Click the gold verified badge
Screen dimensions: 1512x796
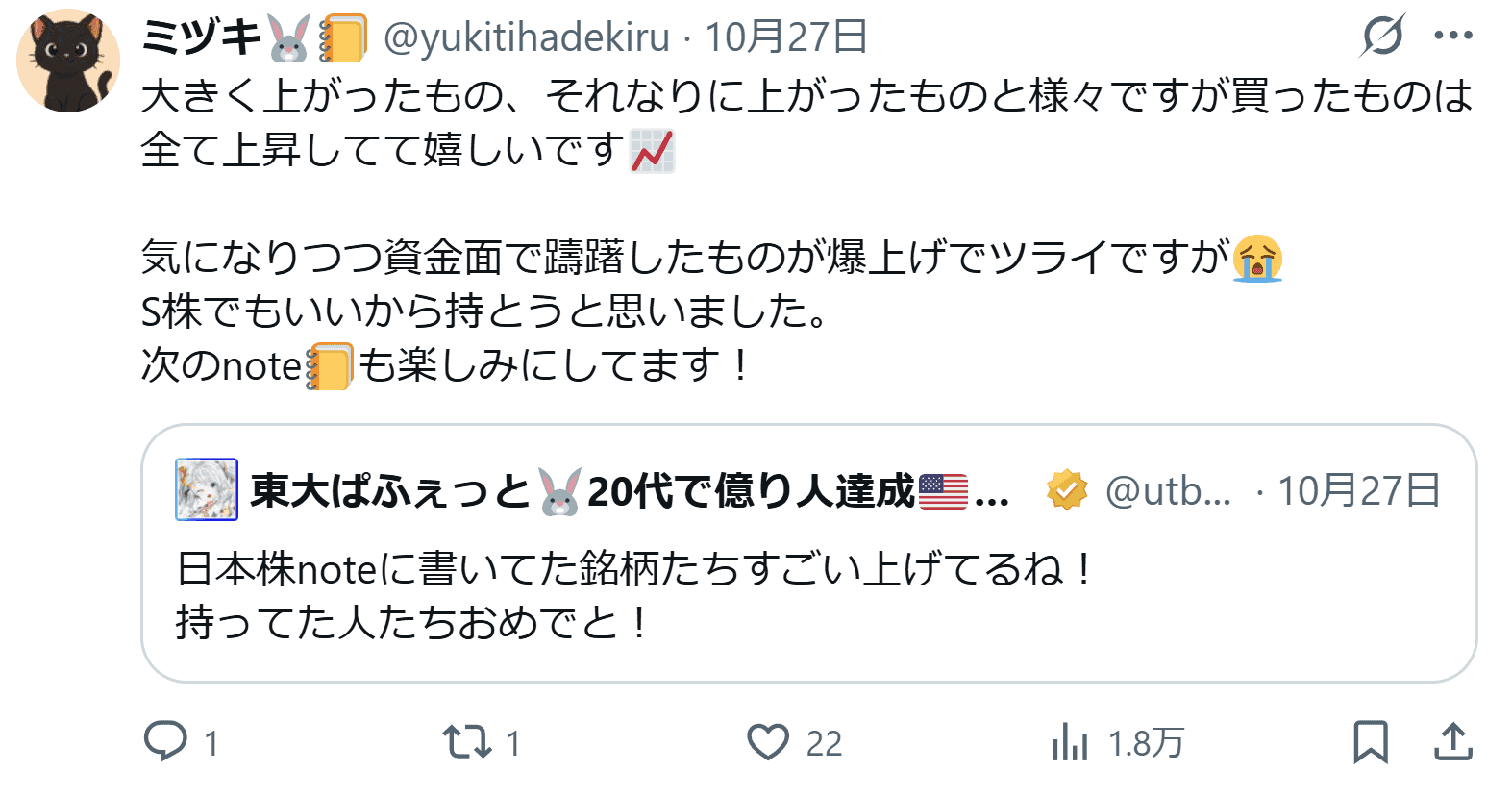point(1067,490)
